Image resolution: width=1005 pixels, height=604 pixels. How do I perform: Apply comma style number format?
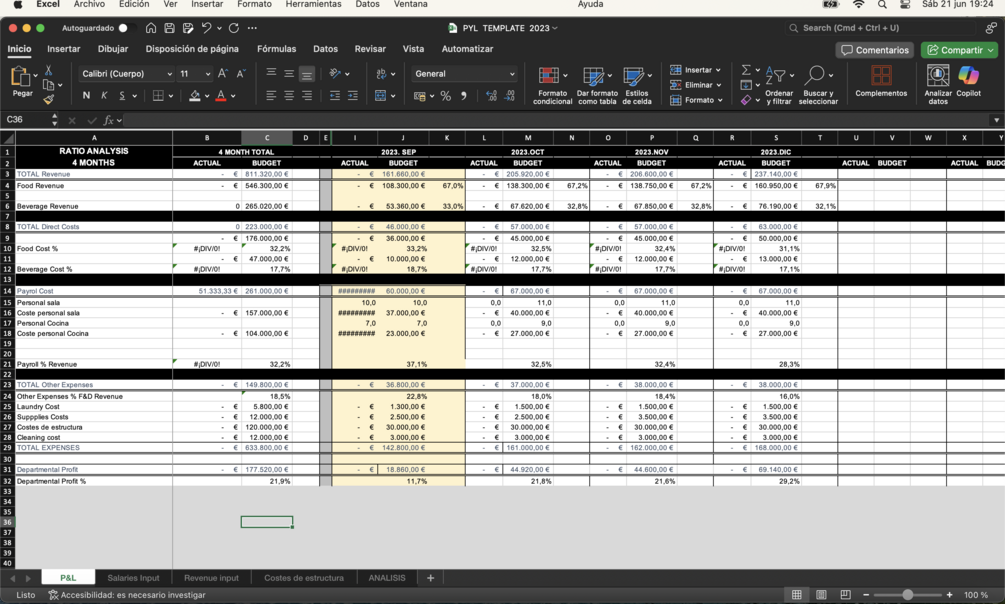coord(463,96)
